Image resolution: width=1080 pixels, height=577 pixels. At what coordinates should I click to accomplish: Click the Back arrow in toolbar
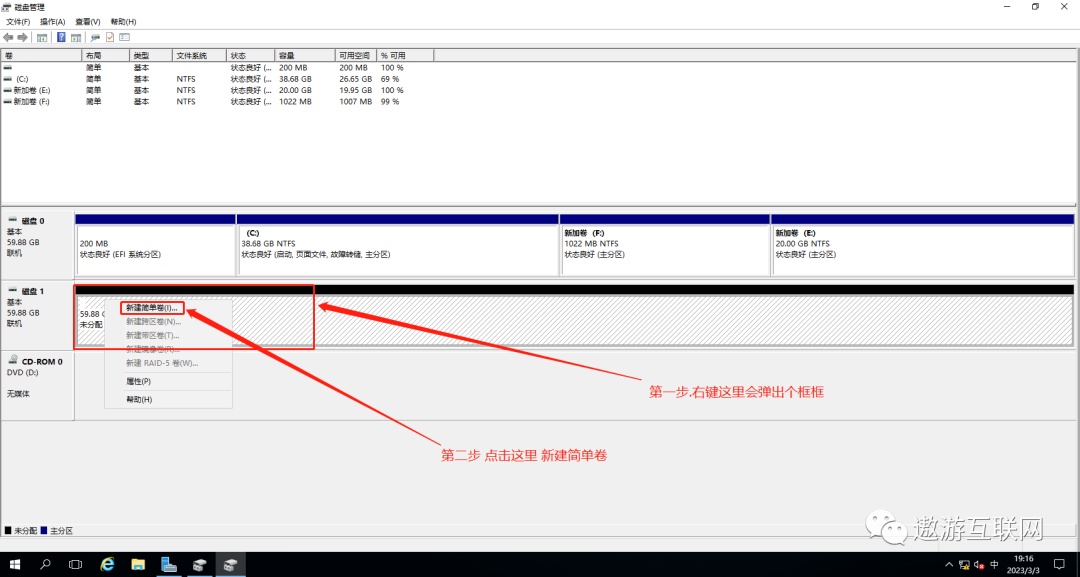8,37
